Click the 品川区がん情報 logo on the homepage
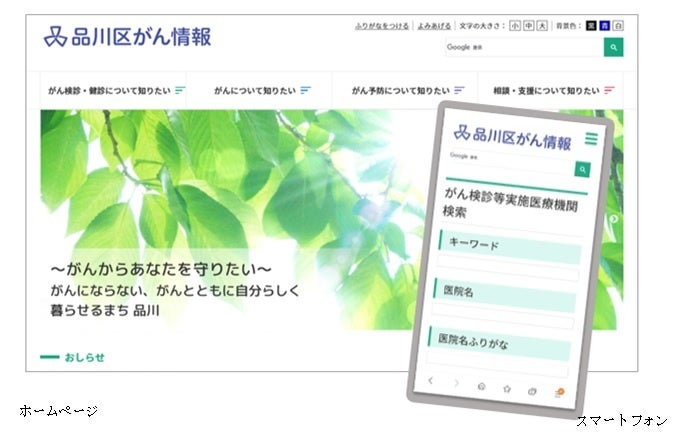697x439 pixels. point(127,36)
